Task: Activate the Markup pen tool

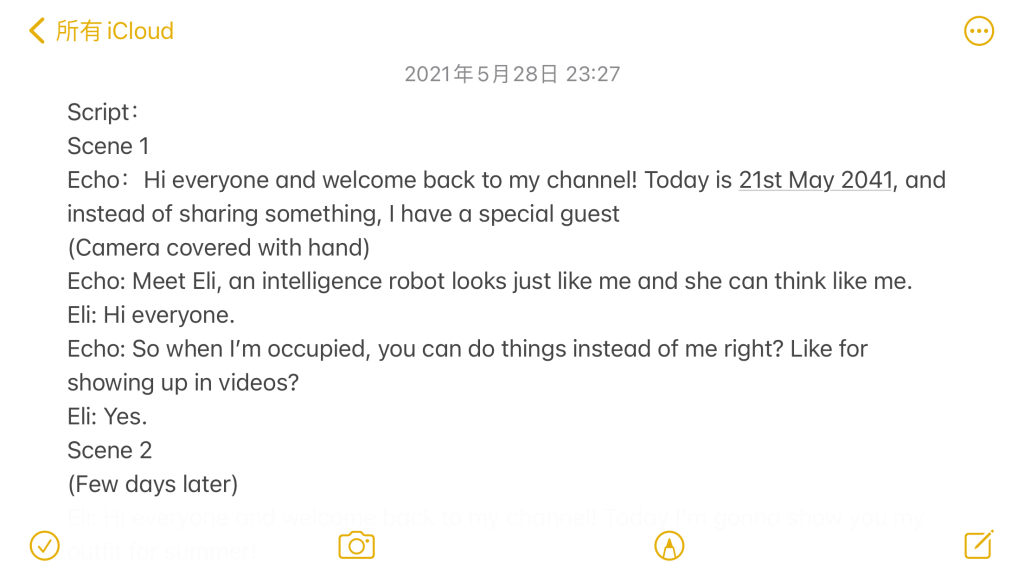Action: tap(668, 545)
